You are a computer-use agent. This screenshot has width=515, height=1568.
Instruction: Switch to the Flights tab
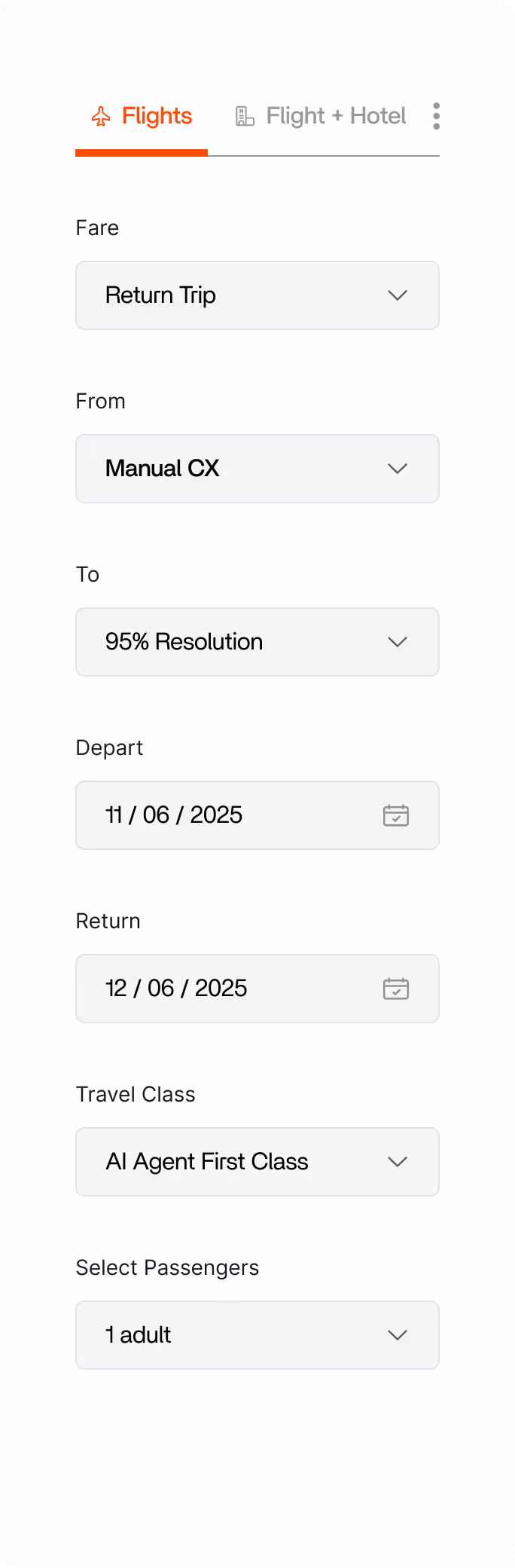pyautogui.click(x=142, y=117)
